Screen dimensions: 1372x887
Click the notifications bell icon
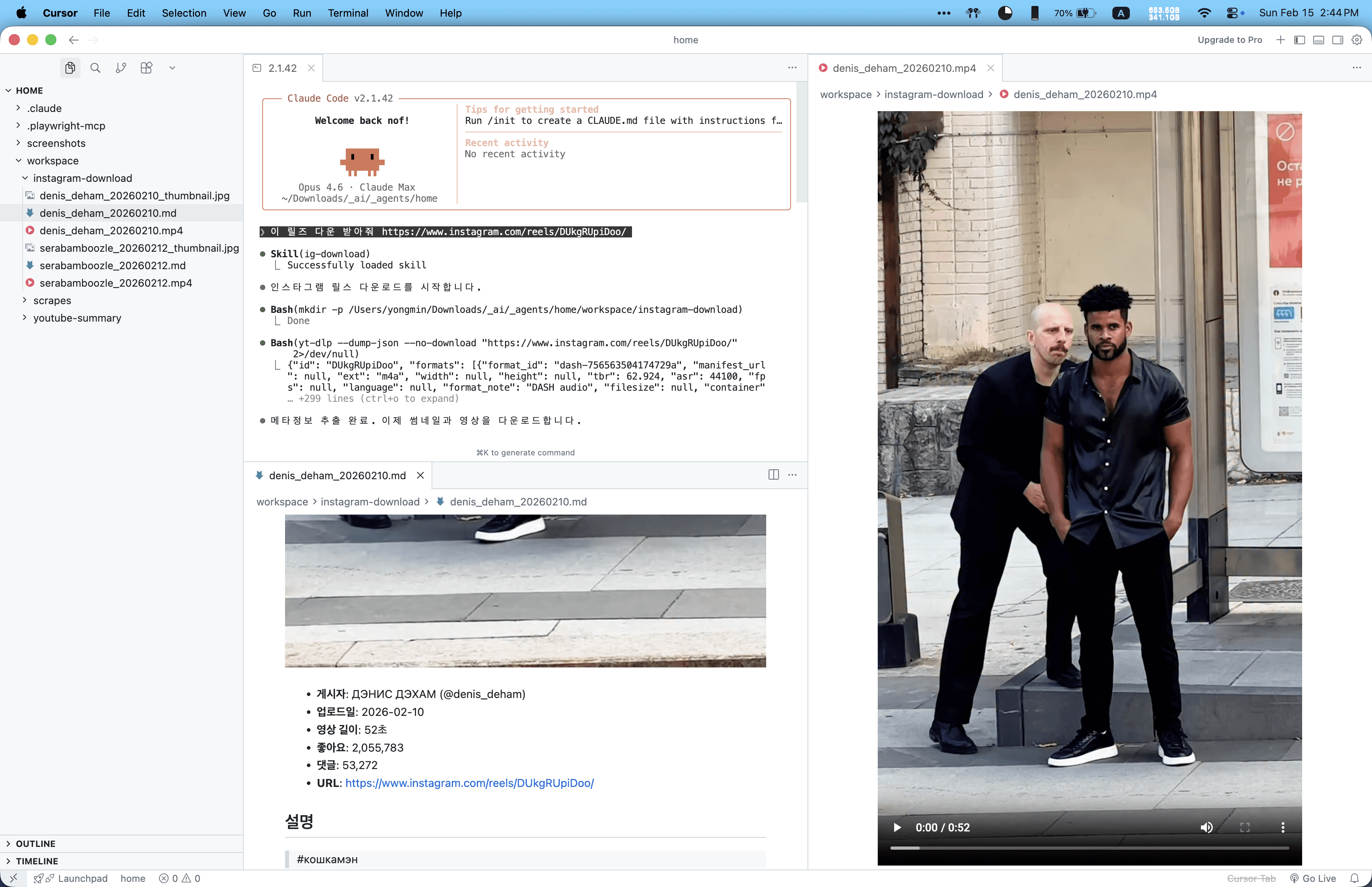pyautogui.click(x=1354, y=878)
